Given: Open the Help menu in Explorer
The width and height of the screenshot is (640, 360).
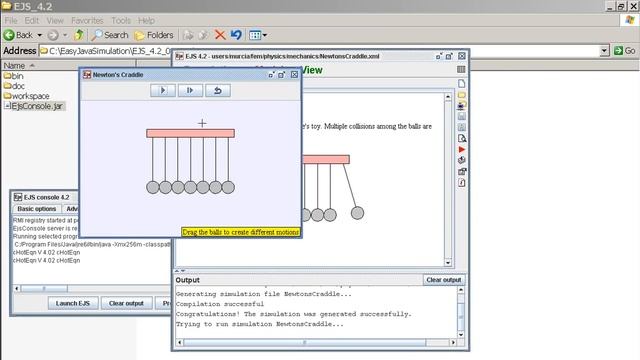Looking at the screenshot, I should point(146,20).
